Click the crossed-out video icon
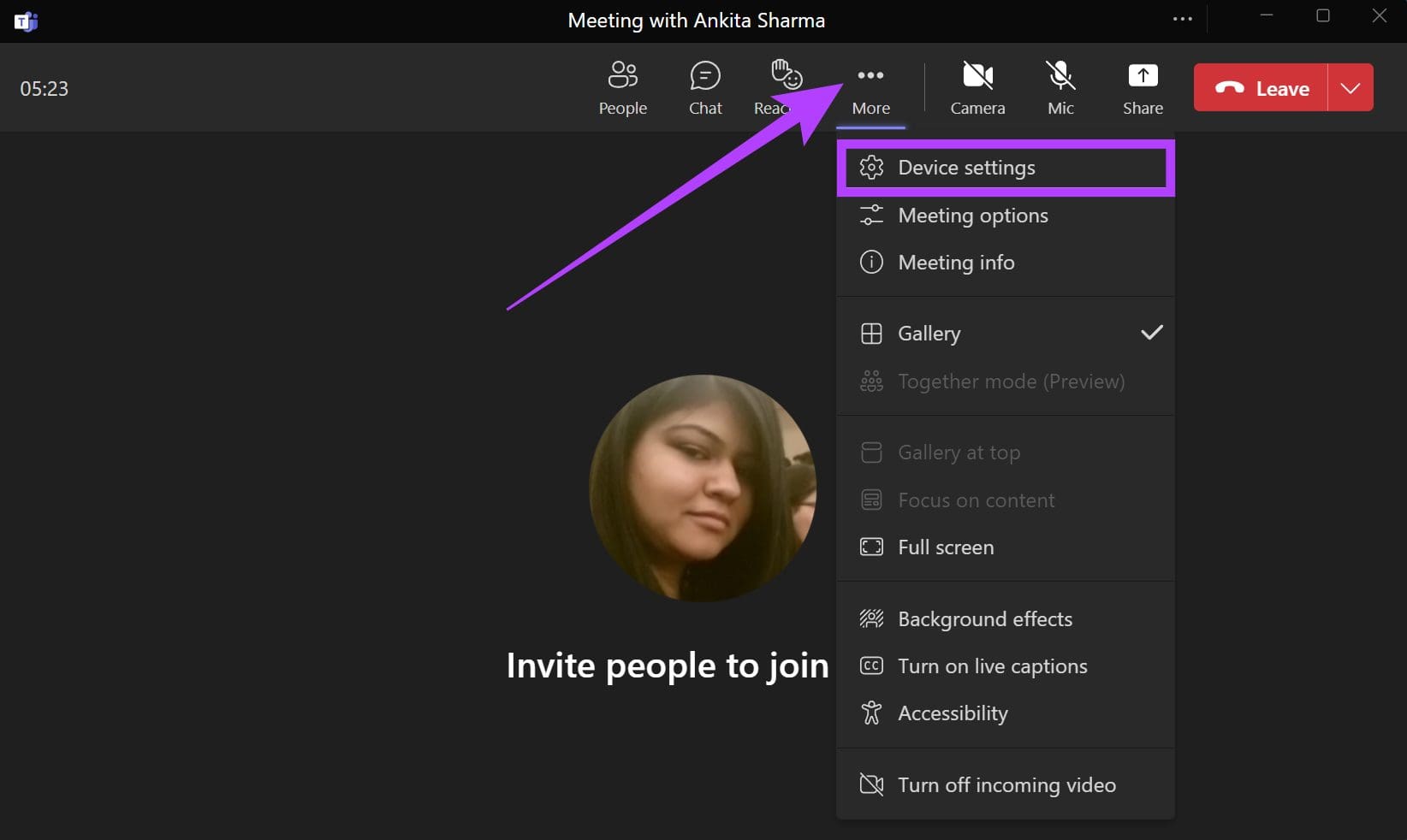 coord(871,784)
